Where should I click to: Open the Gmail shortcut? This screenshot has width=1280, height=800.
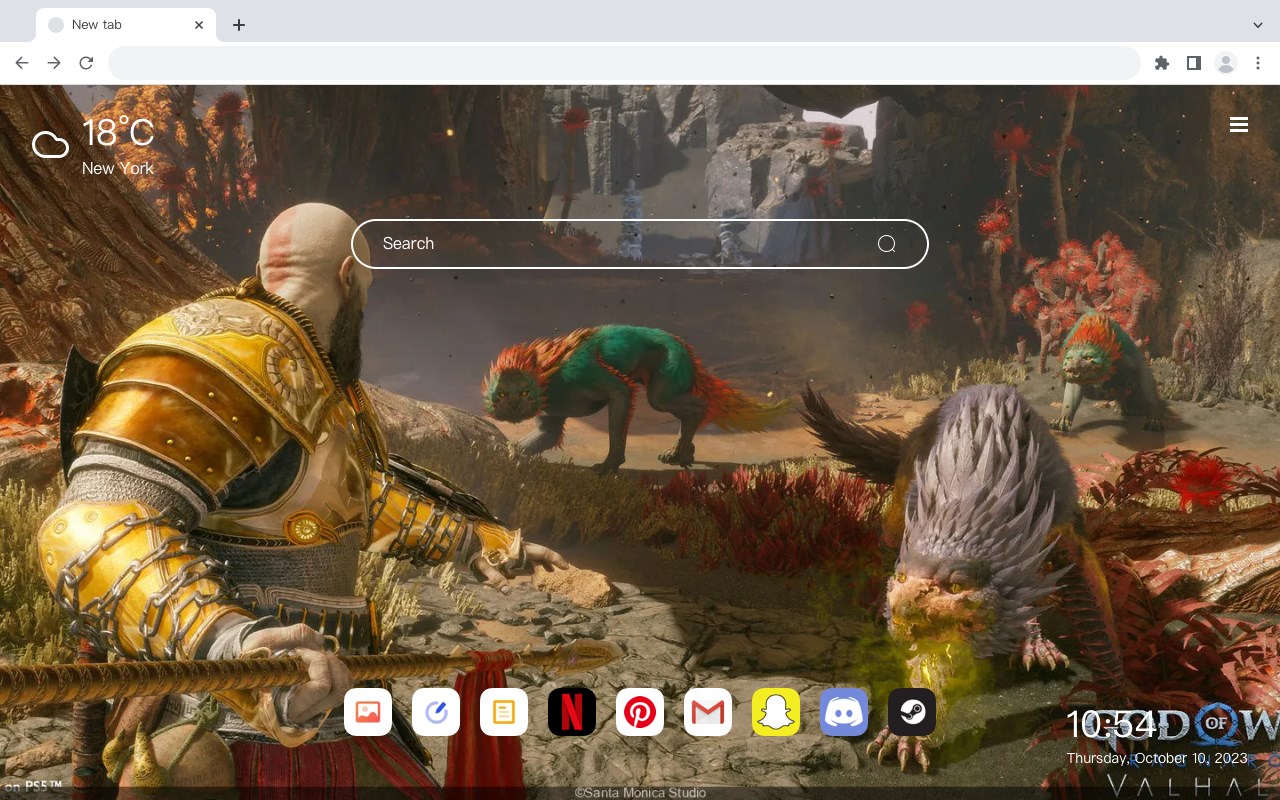[x=708, y=712]
